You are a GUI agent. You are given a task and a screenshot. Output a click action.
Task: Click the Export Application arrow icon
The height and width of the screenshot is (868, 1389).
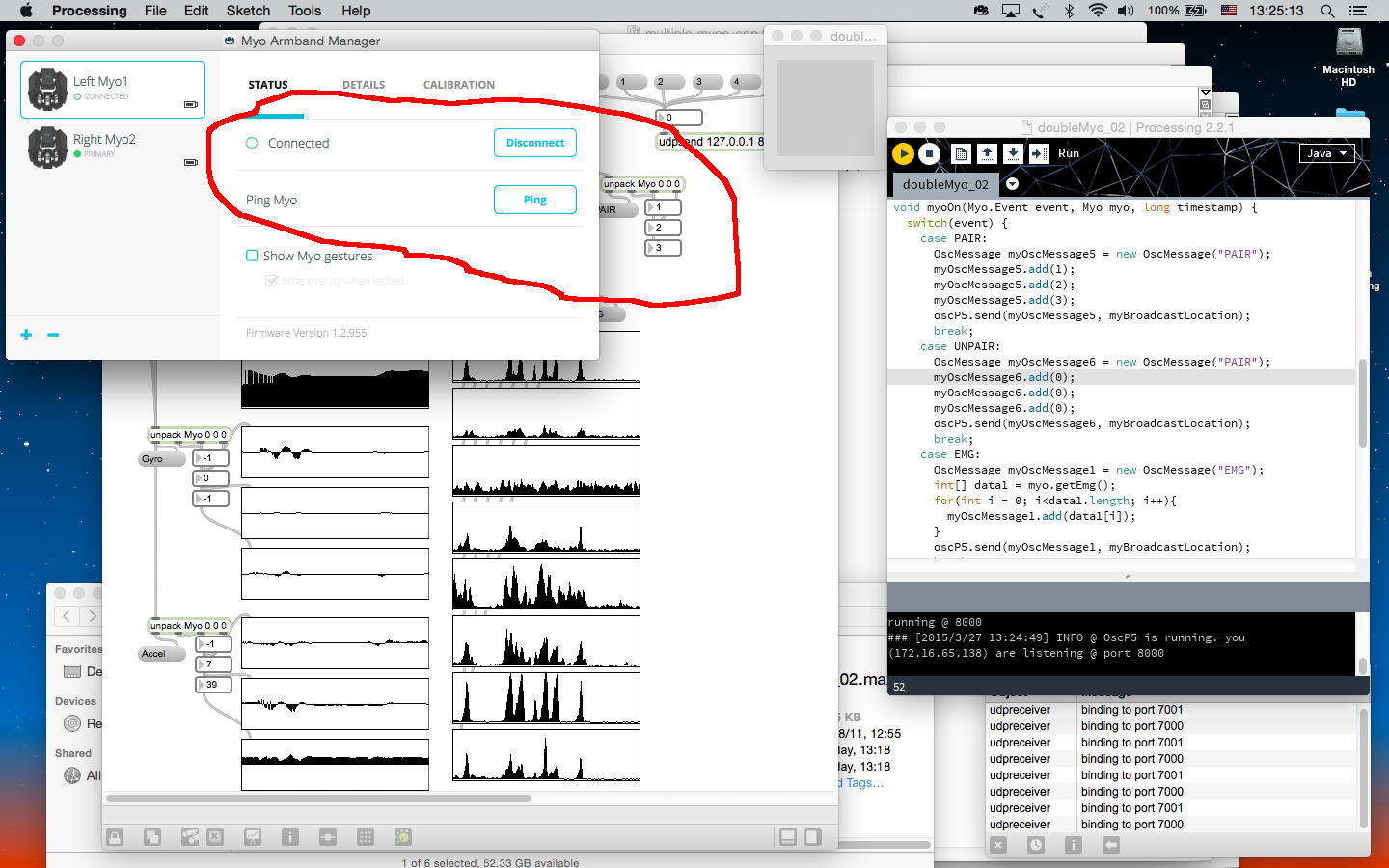click(x=1038, y=153)
